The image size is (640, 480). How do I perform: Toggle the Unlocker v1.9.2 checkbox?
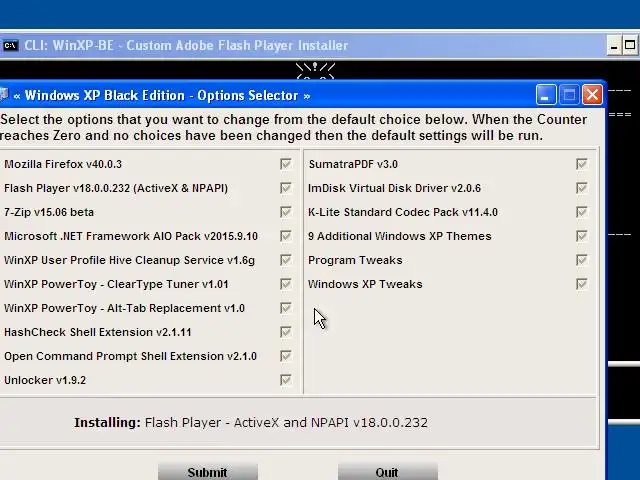point(286,380)
